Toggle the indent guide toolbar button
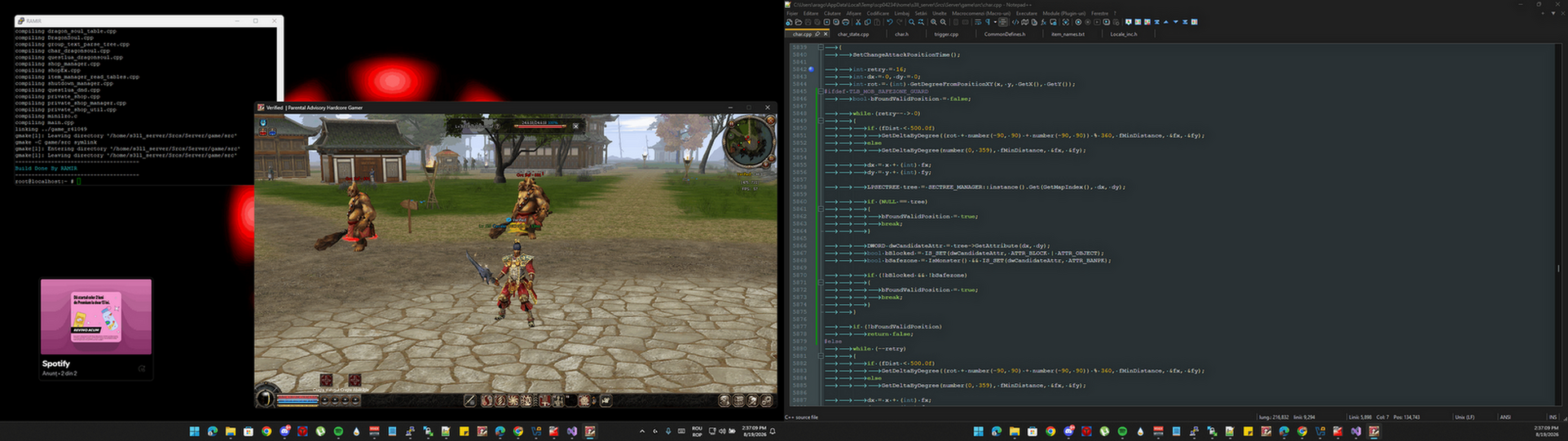The width and height of the screenshot is (1568, 441). point(1002,22)
